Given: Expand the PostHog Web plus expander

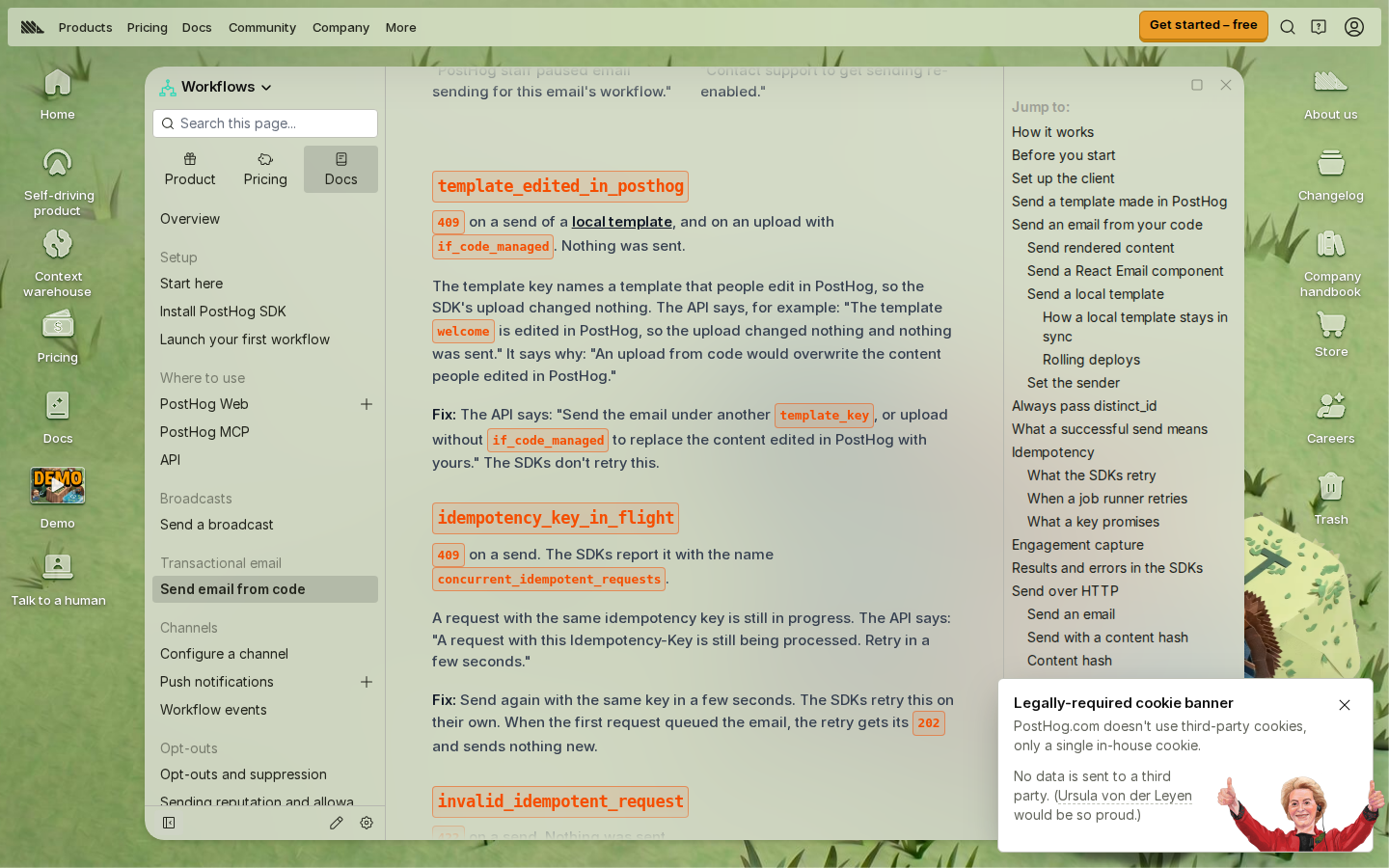Looking at the screenshot, I should 367,404.
